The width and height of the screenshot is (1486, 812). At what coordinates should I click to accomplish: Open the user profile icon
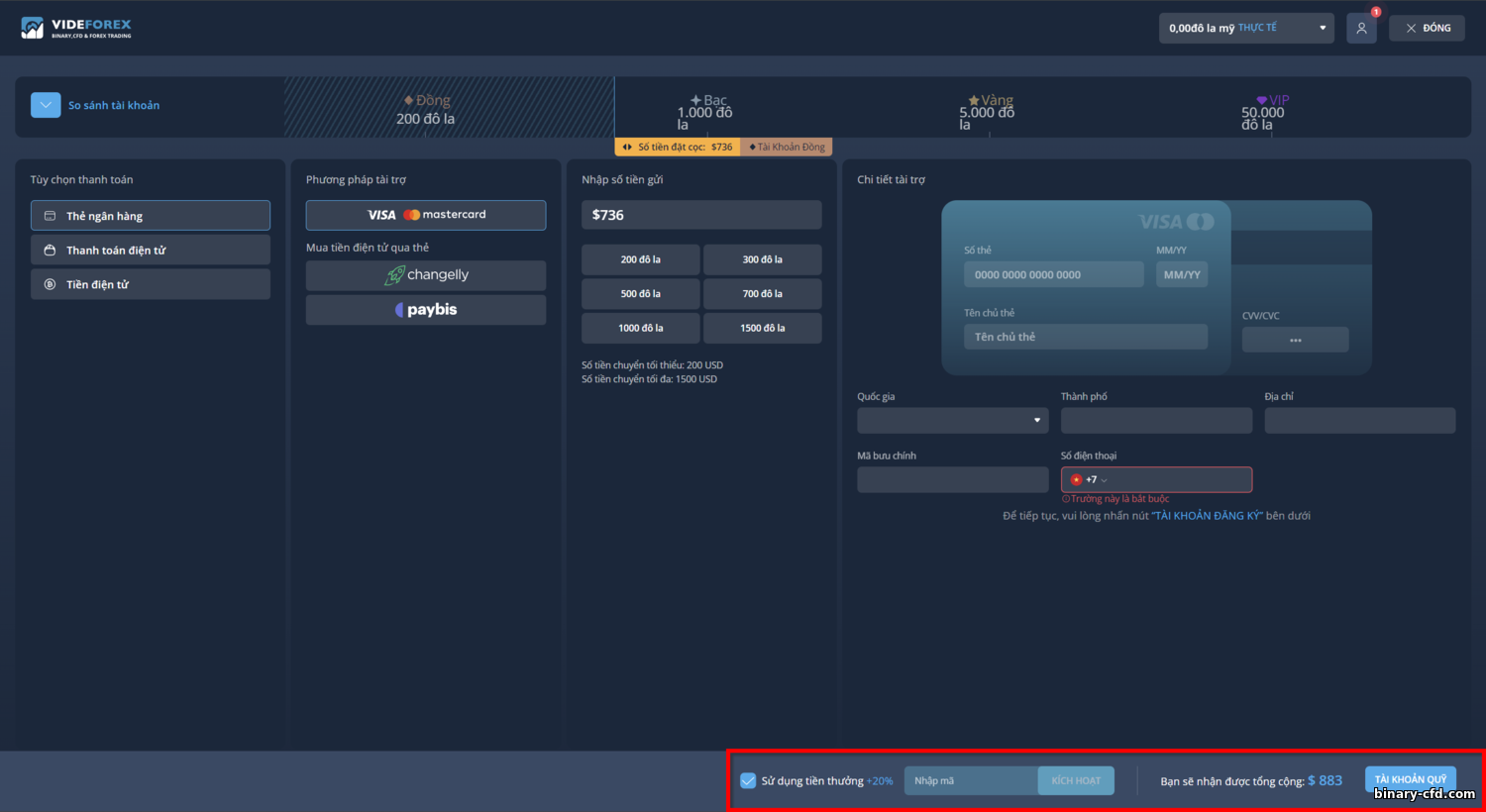click(1361, 29)
